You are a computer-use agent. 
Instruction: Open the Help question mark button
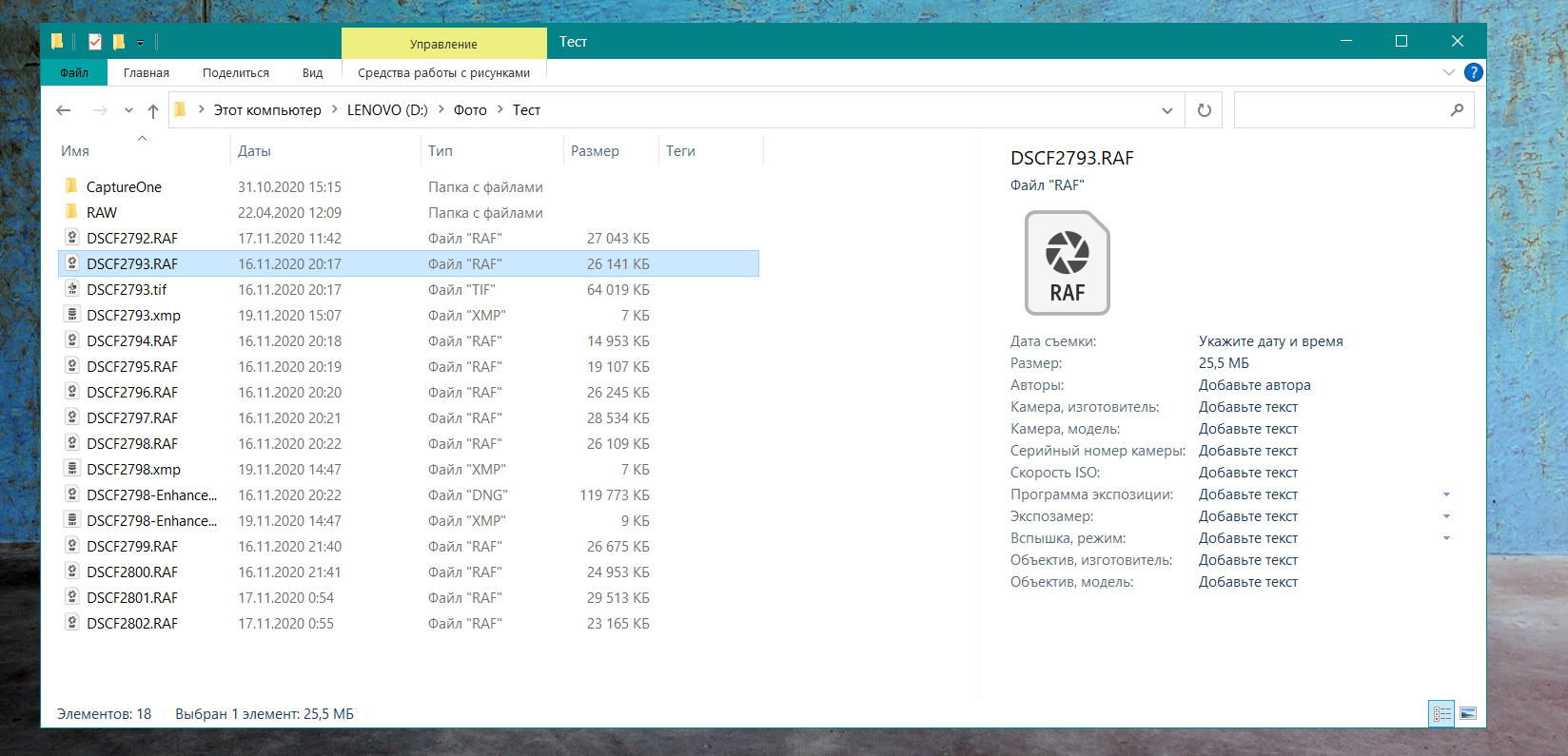tap(1473, 72)
